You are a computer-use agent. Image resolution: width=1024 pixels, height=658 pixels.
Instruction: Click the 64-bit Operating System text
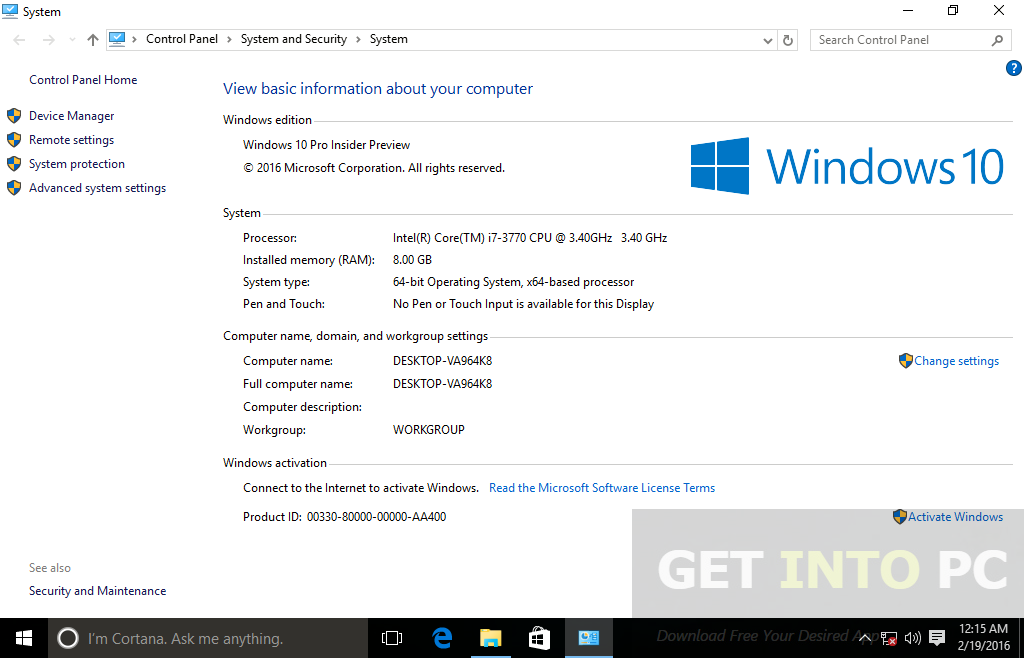click(513, 282)
